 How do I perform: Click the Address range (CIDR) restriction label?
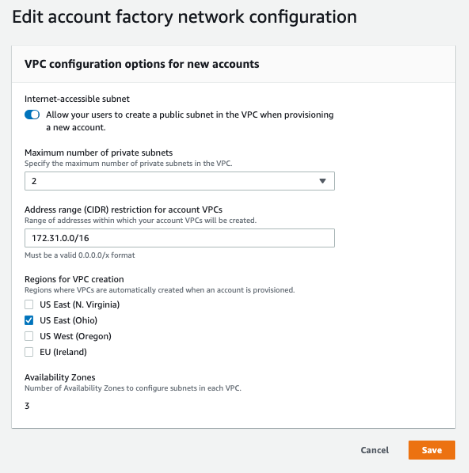tap(123, 210)
